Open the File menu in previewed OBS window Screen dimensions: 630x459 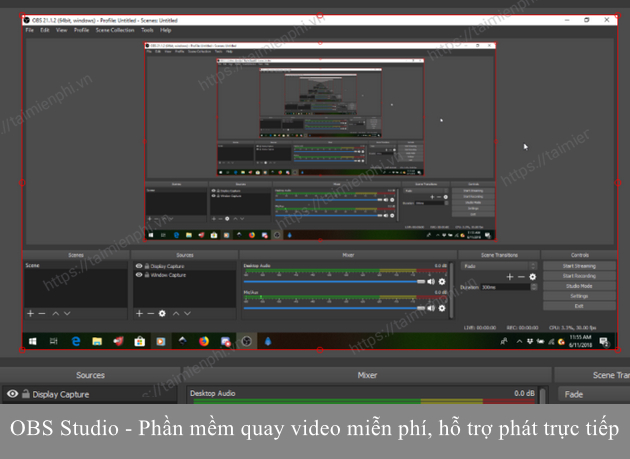point(29,30)
